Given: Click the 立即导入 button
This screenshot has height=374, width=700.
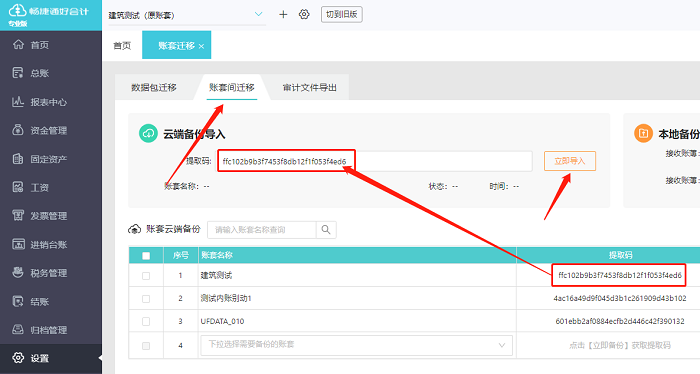Looking at the screenshot, I should [570, 161].
